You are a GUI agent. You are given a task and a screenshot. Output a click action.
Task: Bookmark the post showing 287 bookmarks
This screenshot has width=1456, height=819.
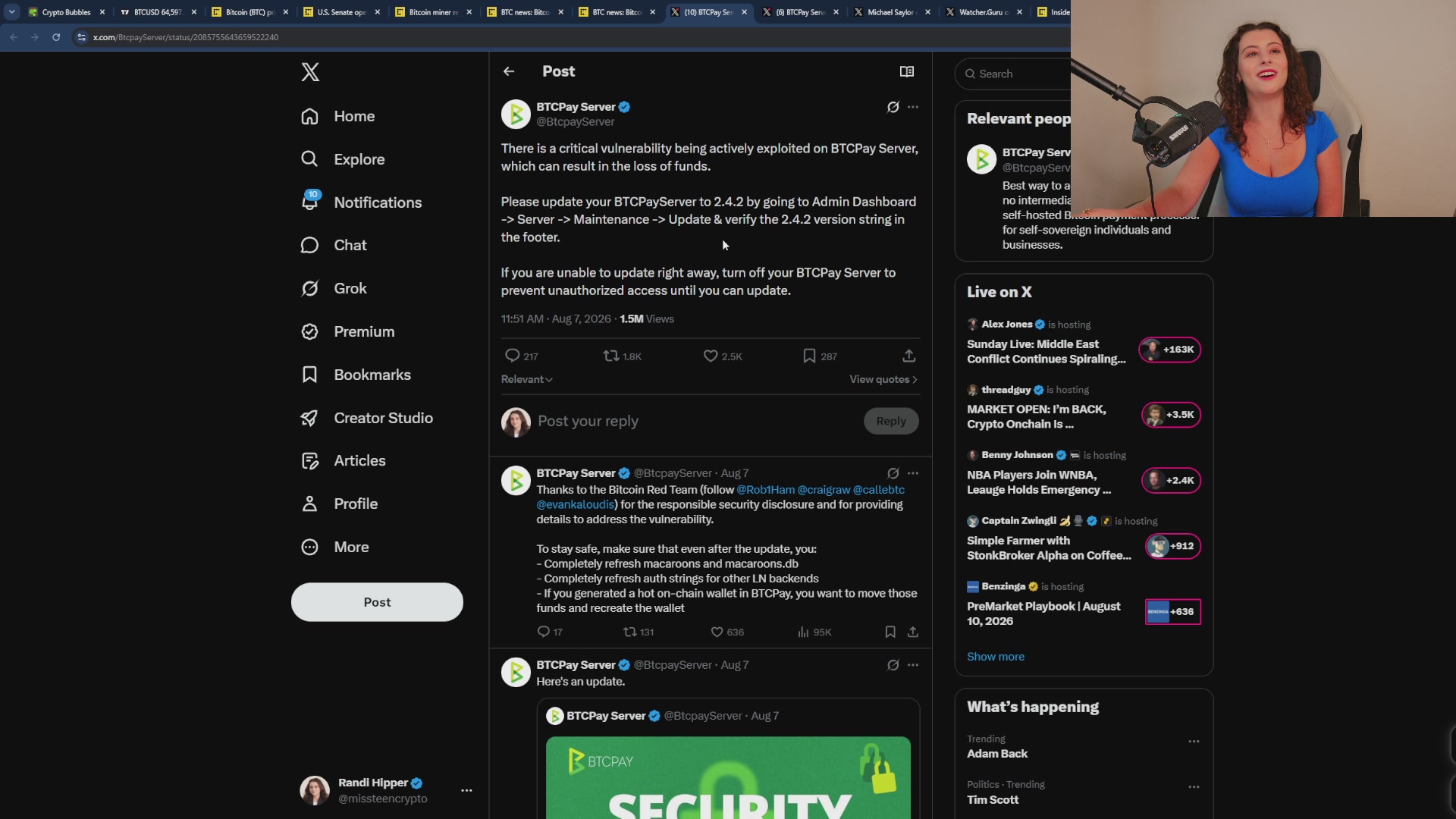pos(820,356)
